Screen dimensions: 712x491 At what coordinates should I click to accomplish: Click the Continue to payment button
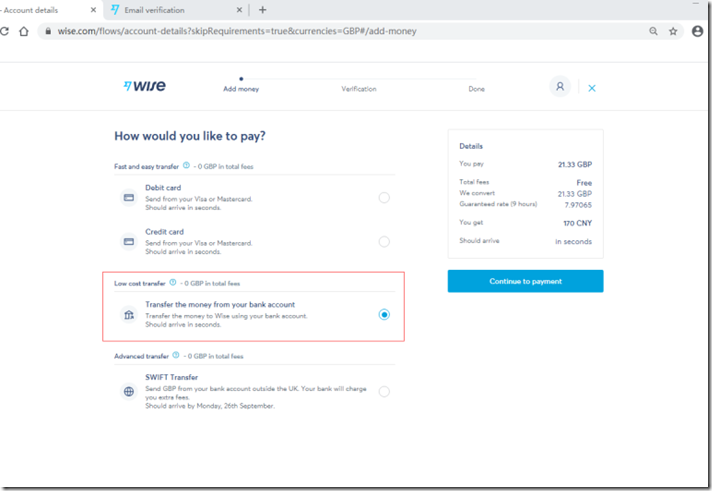525,281
